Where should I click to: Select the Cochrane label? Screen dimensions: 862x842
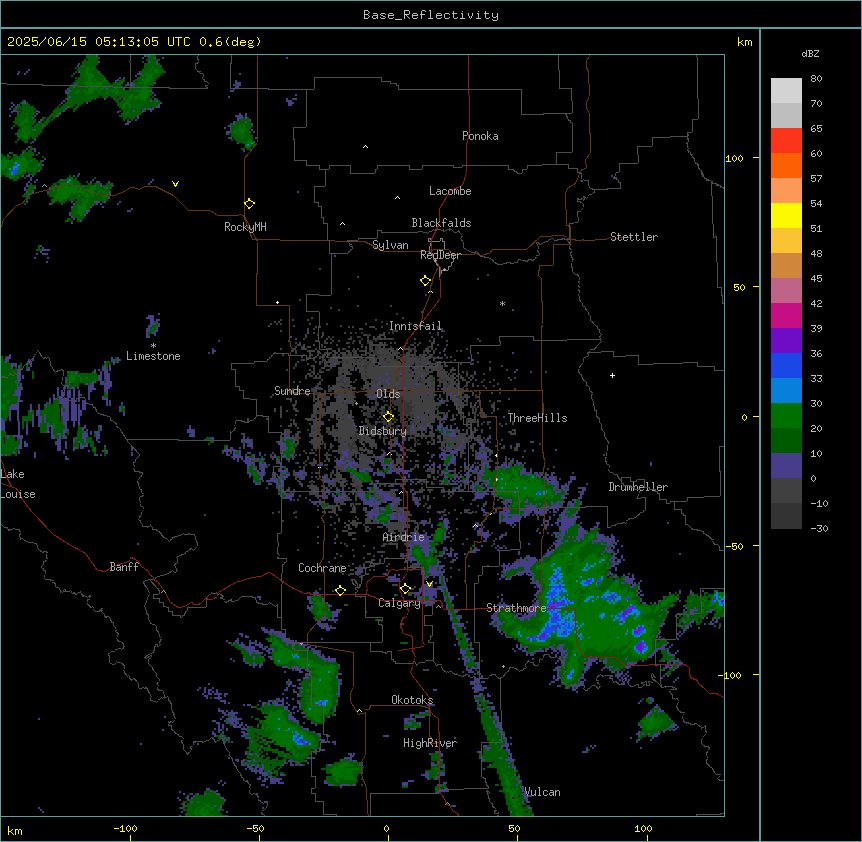(322, 568)
